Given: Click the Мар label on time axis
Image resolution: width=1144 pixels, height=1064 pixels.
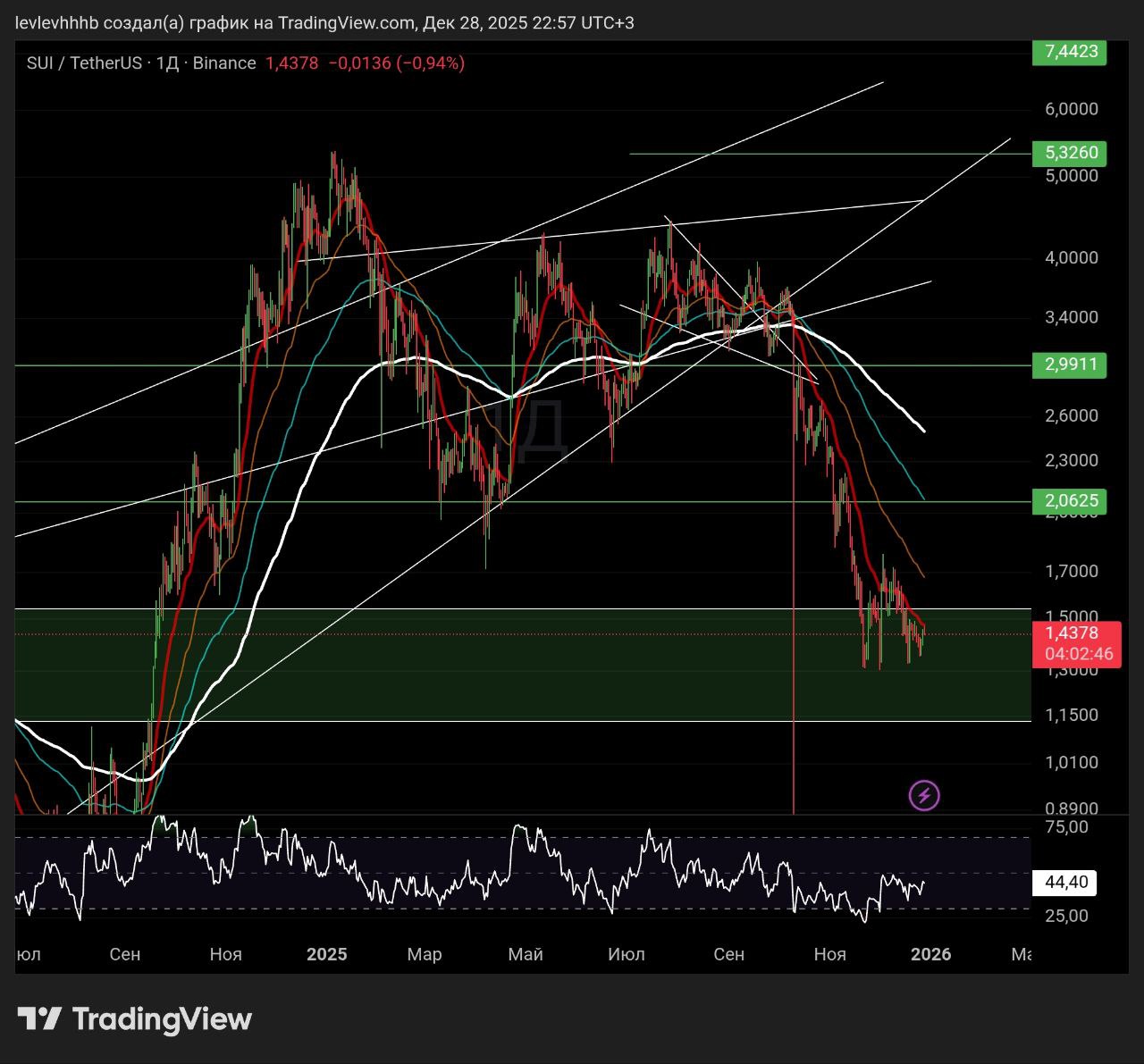Looking at the screenshot, I should [425, 954].
